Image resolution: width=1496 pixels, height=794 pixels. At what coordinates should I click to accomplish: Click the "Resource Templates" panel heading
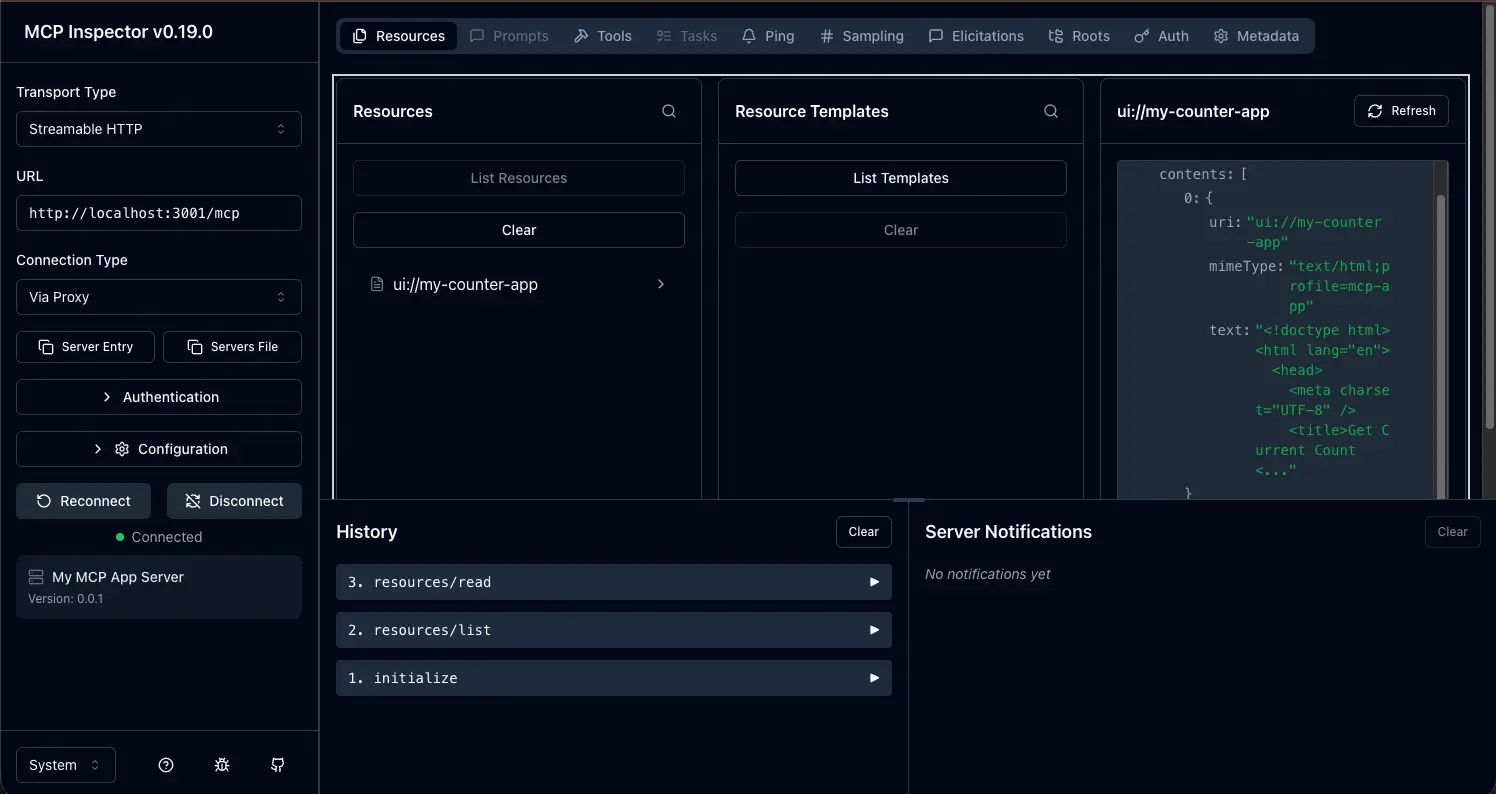coord(812,111)
